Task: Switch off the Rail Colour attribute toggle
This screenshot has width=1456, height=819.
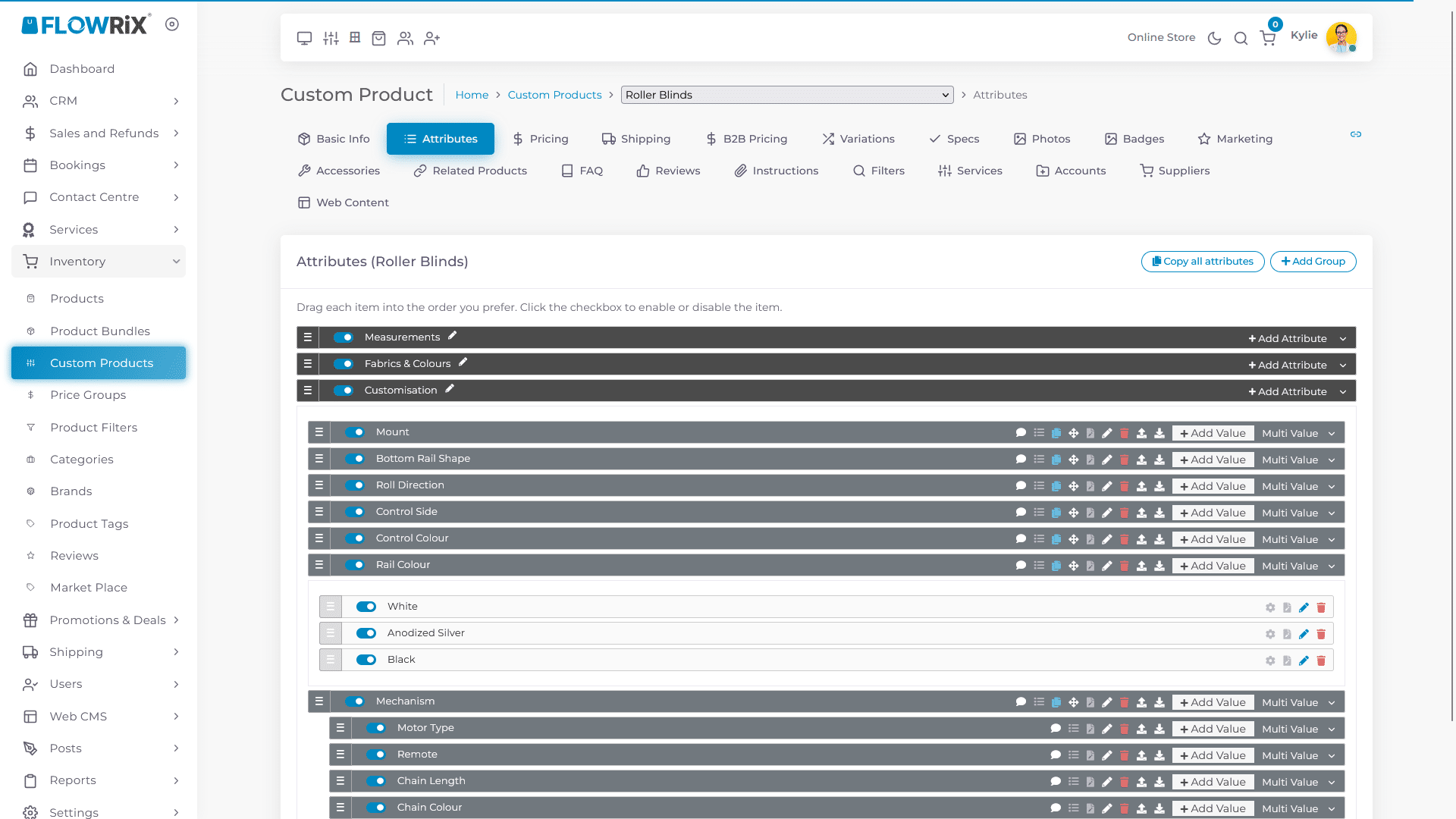Action: pyautogui.click(x=355, y=565)
